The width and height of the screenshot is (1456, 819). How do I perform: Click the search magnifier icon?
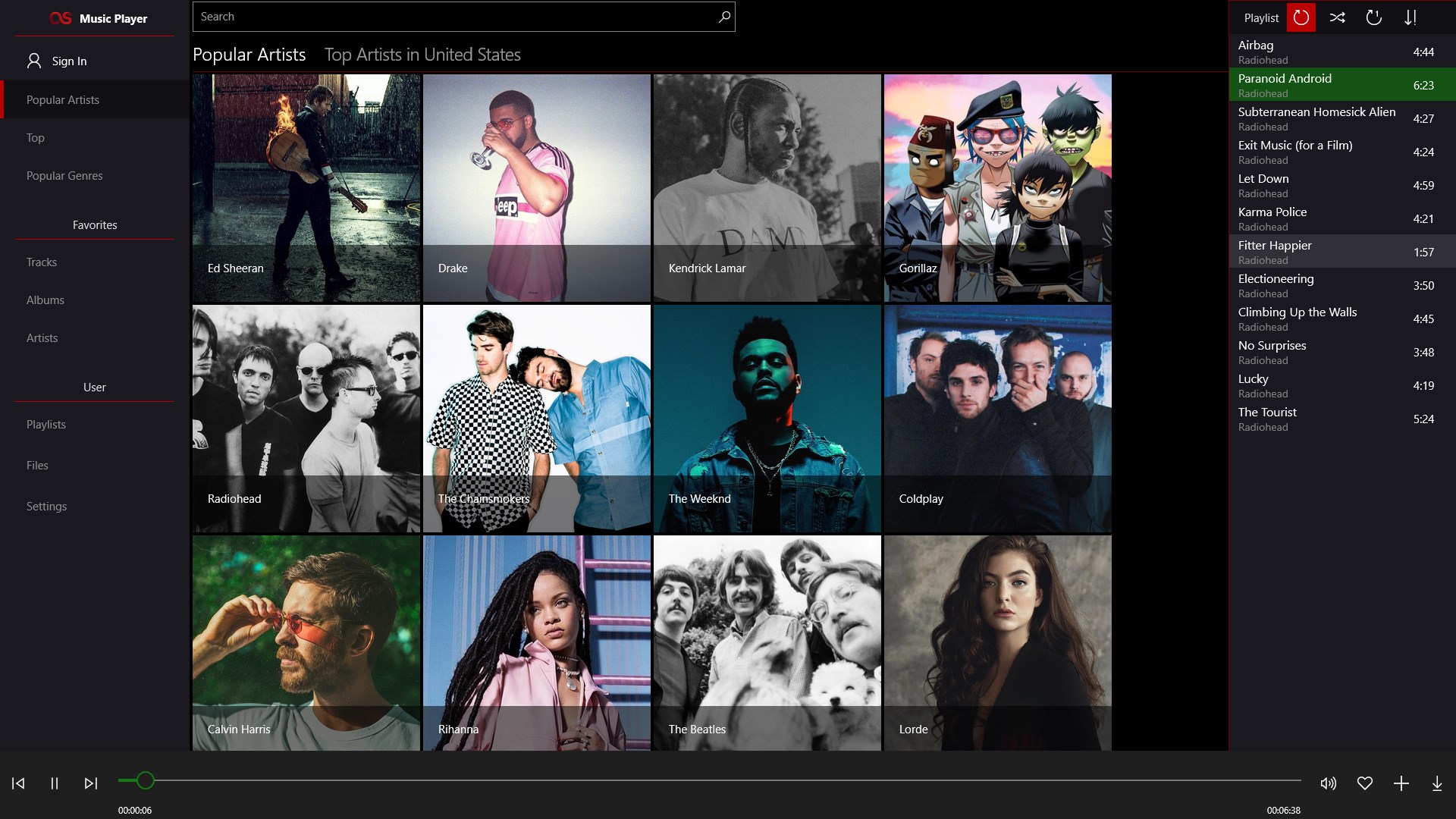(x=723, y=16)
